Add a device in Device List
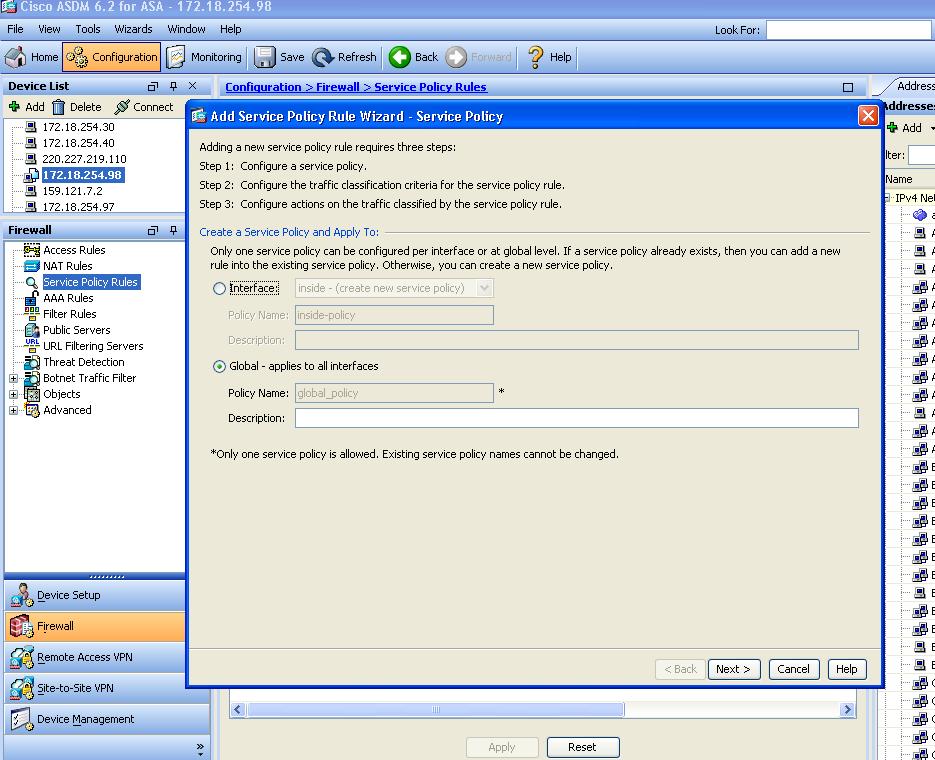Viewport: 935px width, 760px height. tap(26, 107)
